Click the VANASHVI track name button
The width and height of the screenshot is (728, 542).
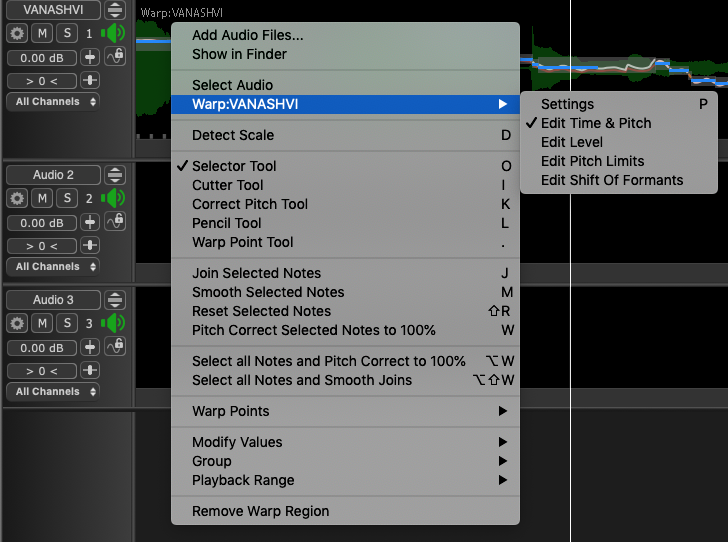(x=53, y=10)
